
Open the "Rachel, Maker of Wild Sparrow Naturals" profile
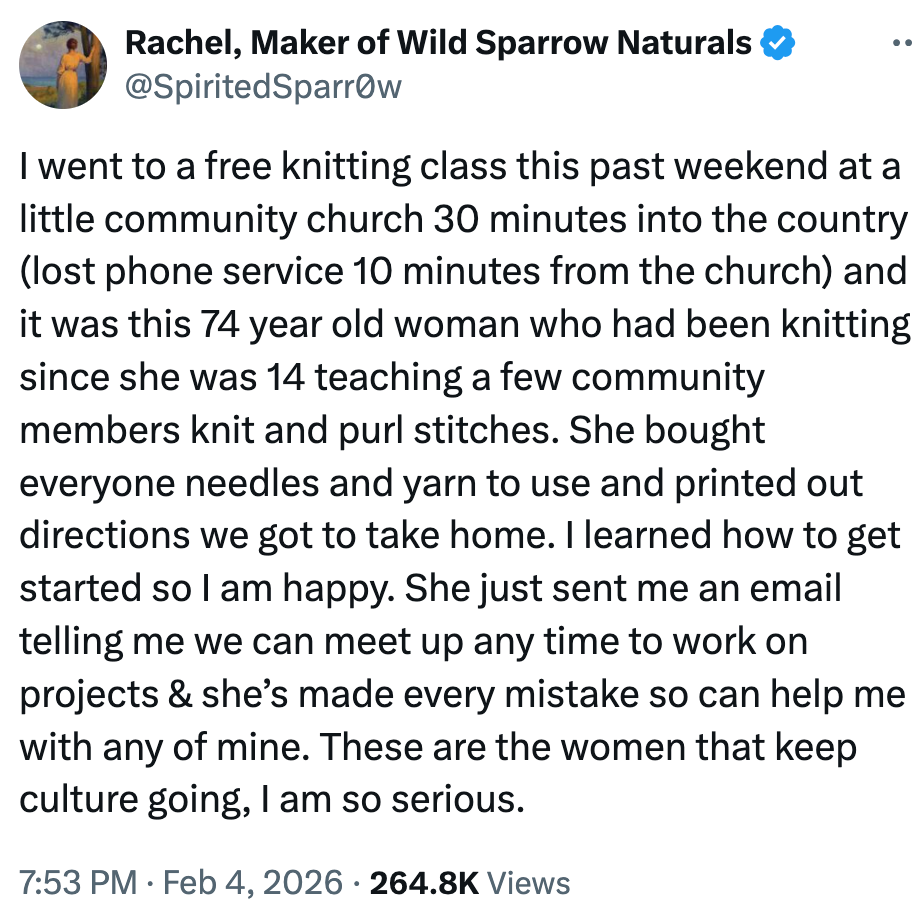click(436, 43)
